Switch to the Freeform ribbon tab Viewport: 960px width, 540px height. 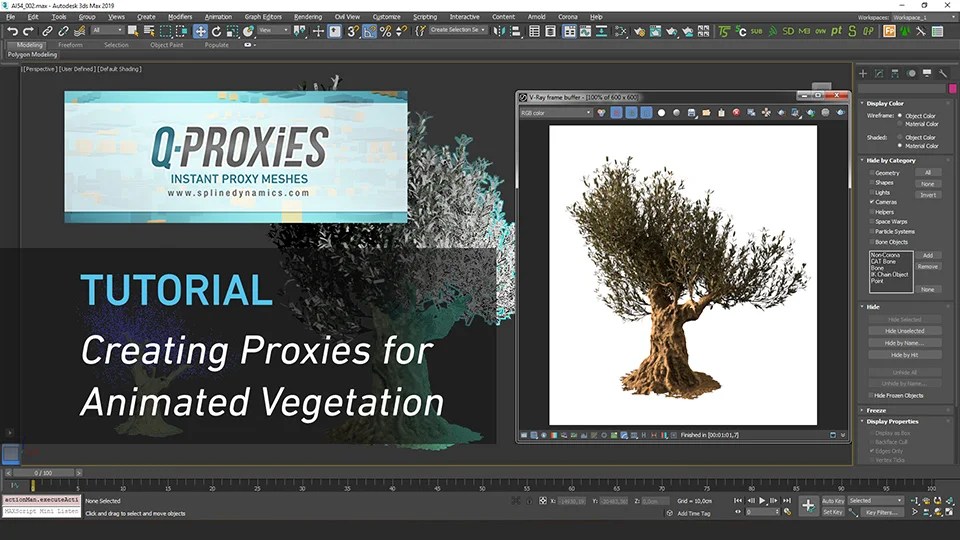[70, 45]
